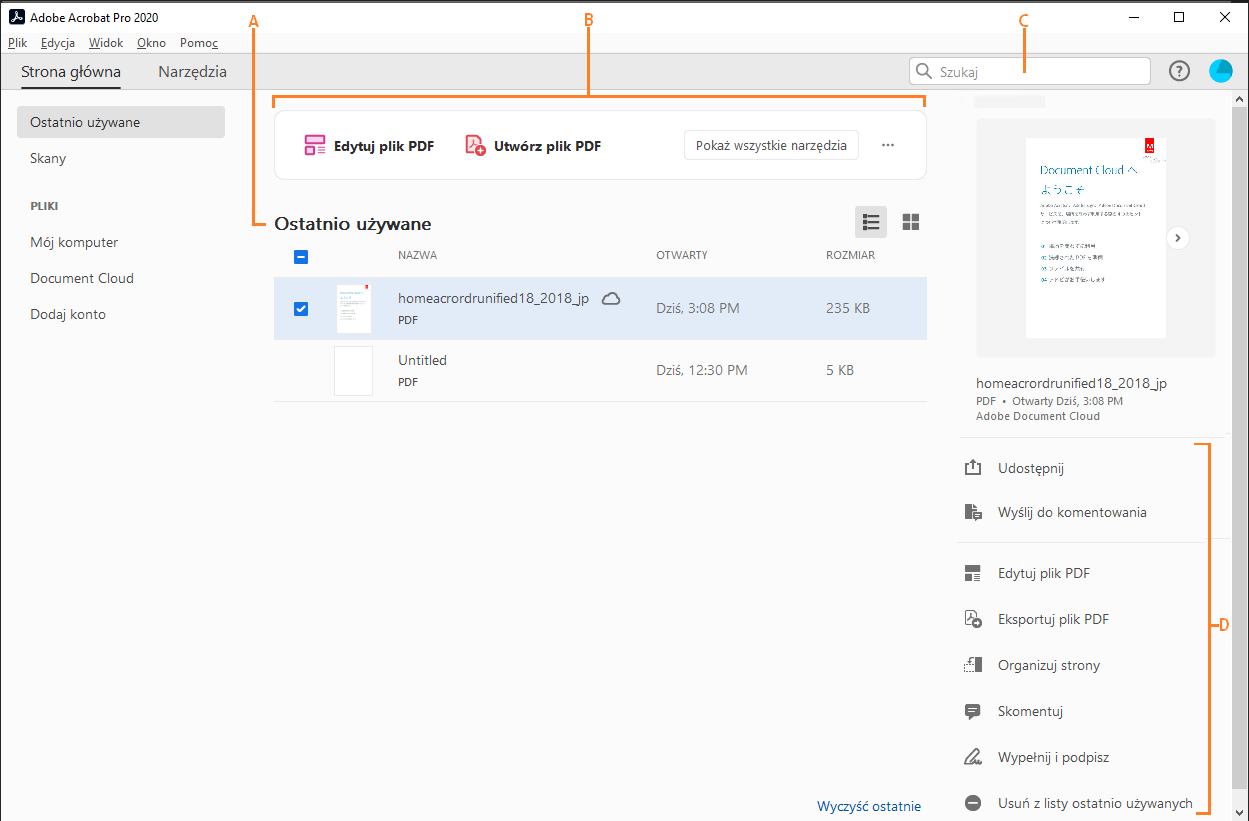The height and width of the screenshot is (821, 1249).
Task: Click Wyślij do komentowania text
Action: point(1072,512)
